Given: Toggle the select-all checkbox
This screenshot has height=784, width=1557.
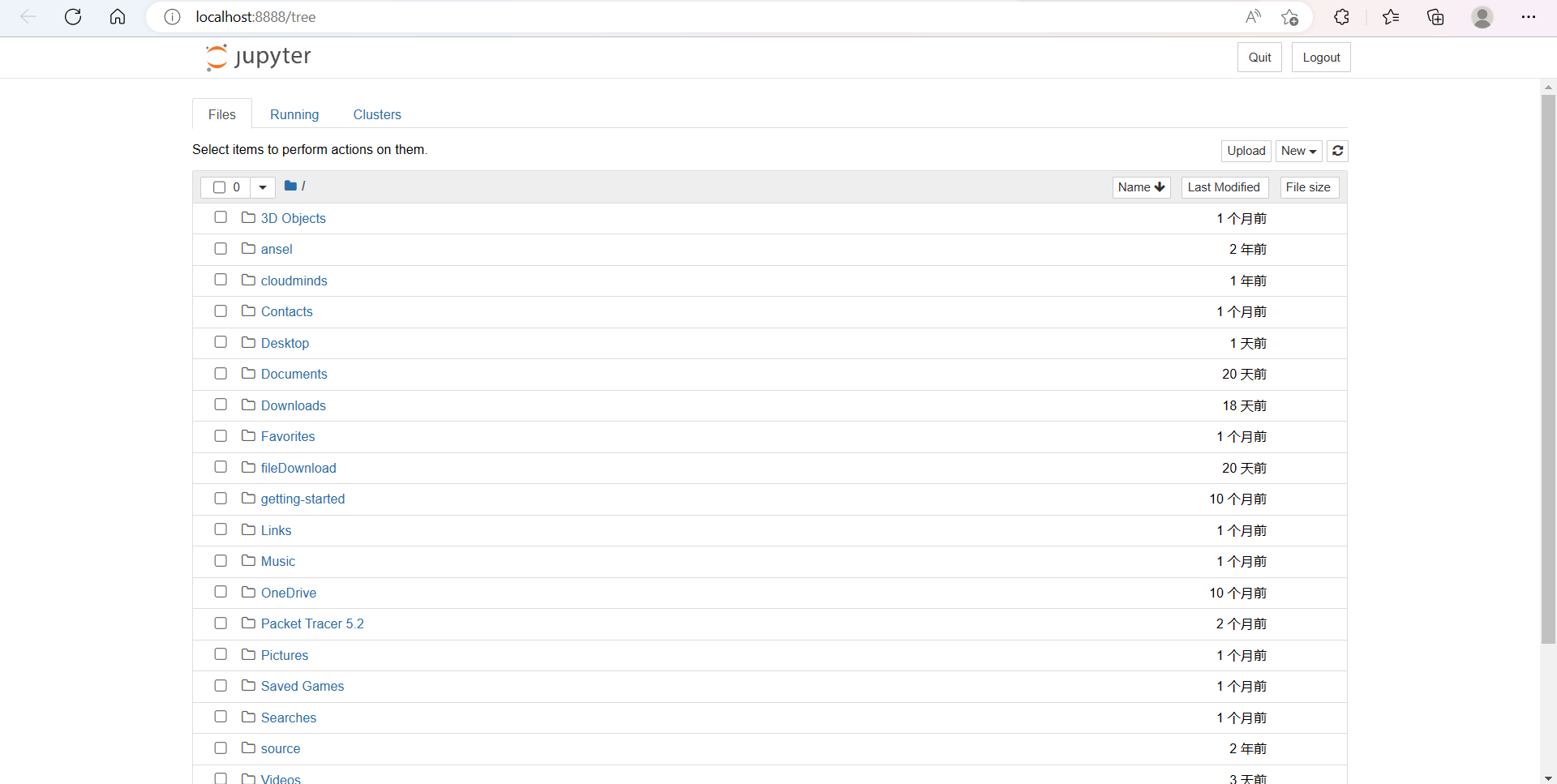Looking at the screenshot, I should click(x=219, y=187).
